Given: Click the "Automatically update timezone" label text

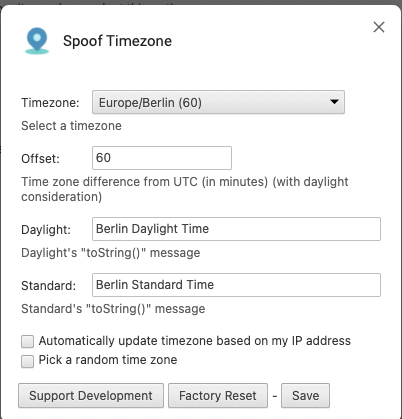Looking at the screenshot, I should click(x=195, y=341).
